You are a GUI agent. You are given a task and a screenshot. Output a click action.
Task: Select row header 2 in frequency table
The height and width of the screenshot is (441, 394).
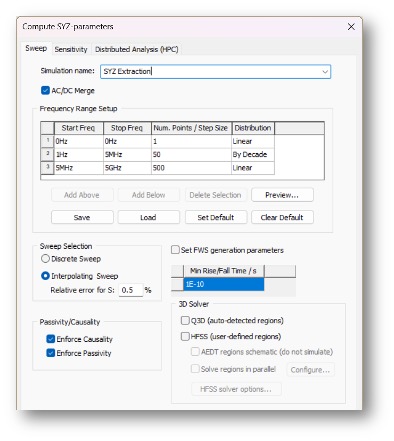coord(47,154)
